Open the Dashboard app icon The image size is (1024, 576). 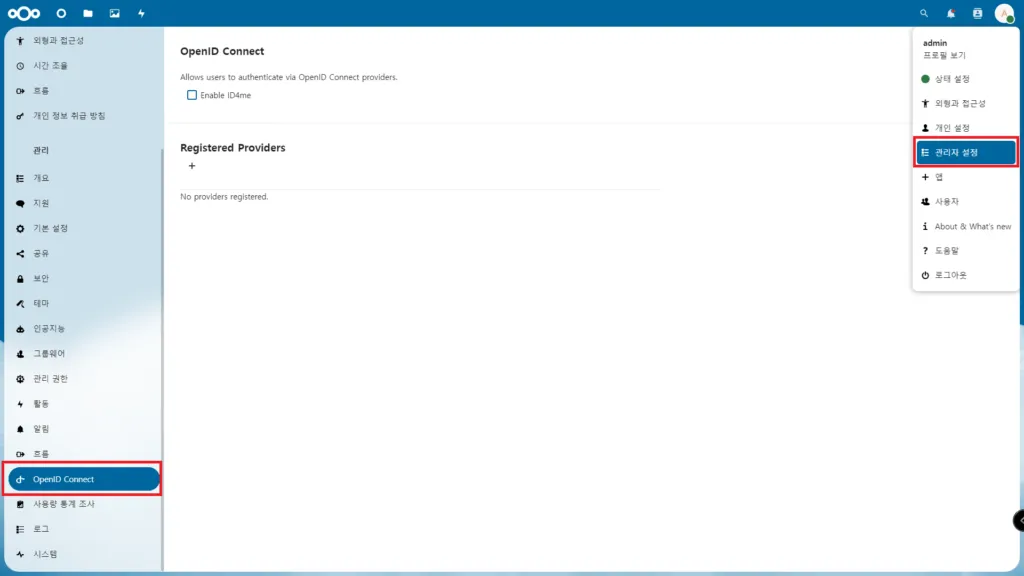[60, 13]
